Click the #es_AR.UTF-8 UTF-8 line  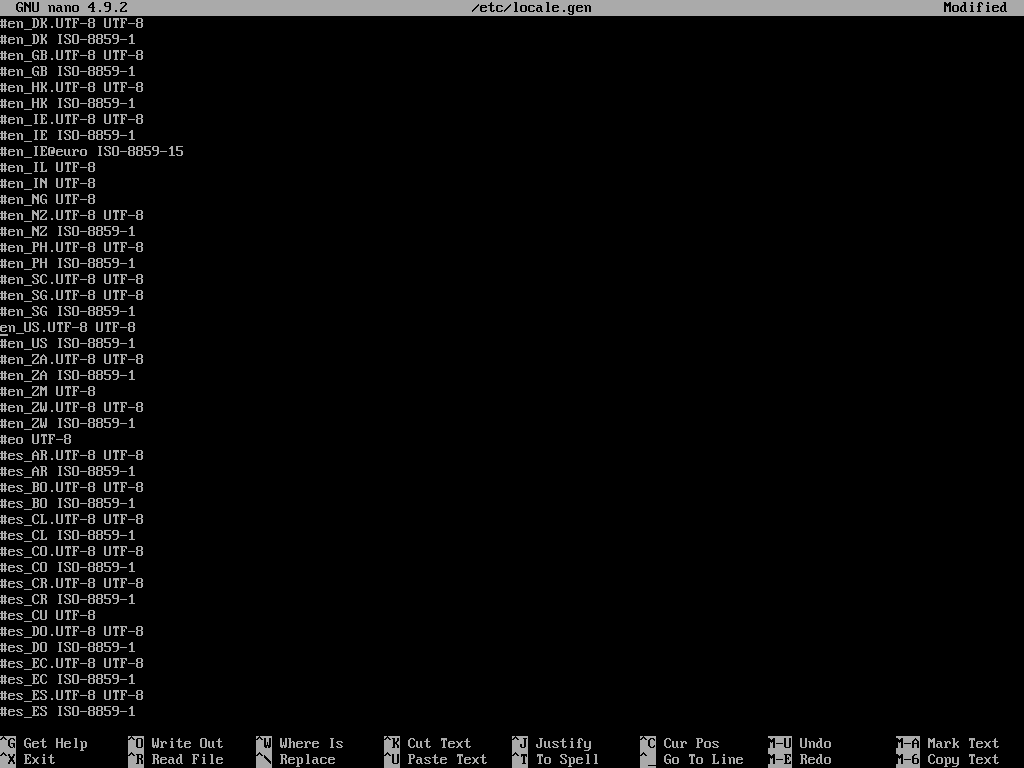72,455
